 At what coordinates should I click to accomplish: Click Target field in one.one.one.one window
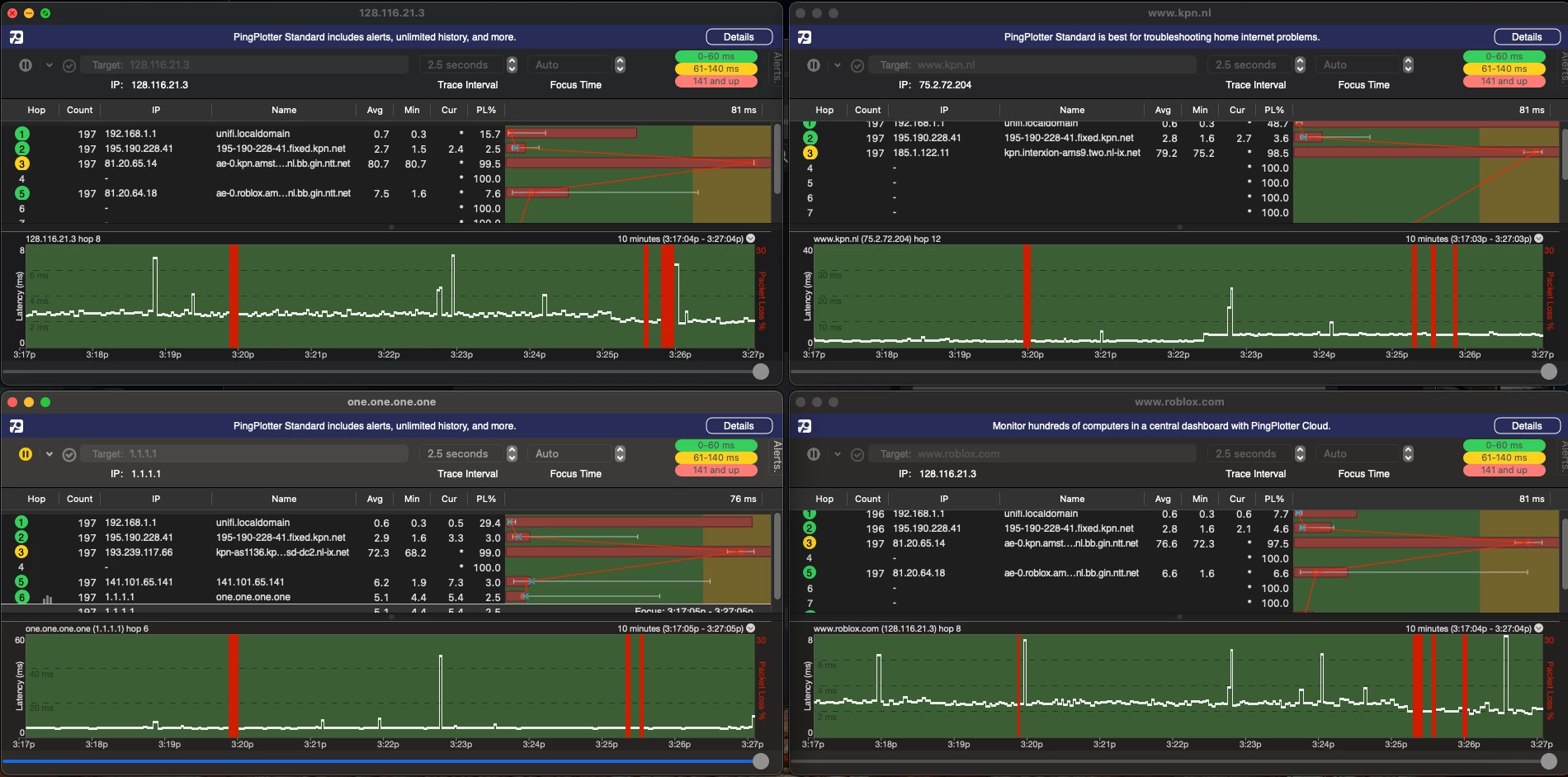point(244,454)
